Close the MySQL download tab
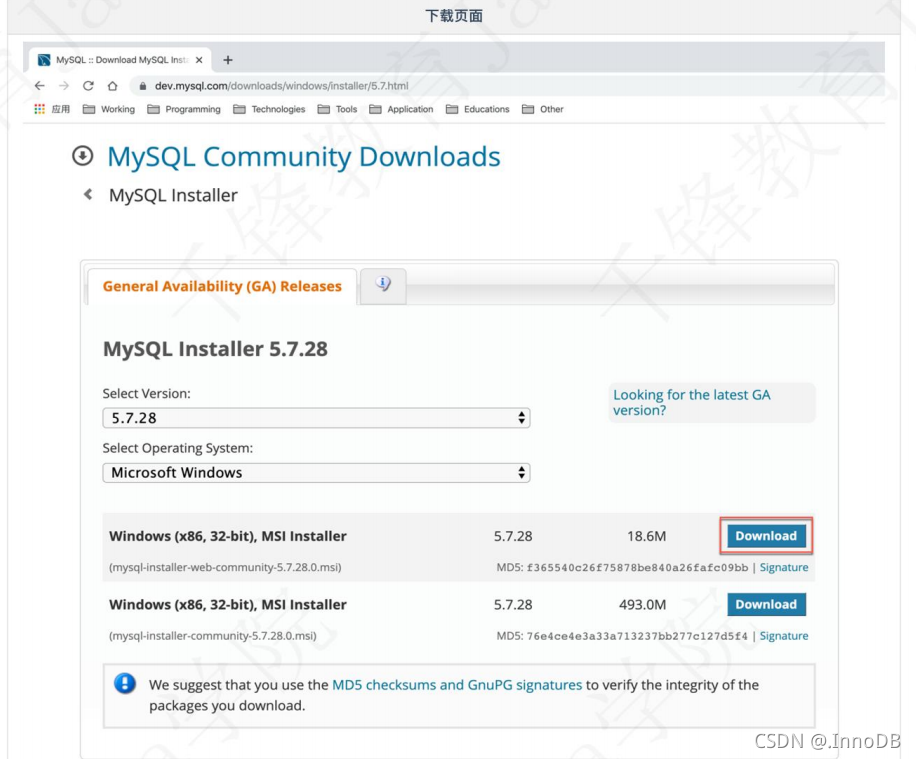The image size is (916, 759). coord(199,60)
